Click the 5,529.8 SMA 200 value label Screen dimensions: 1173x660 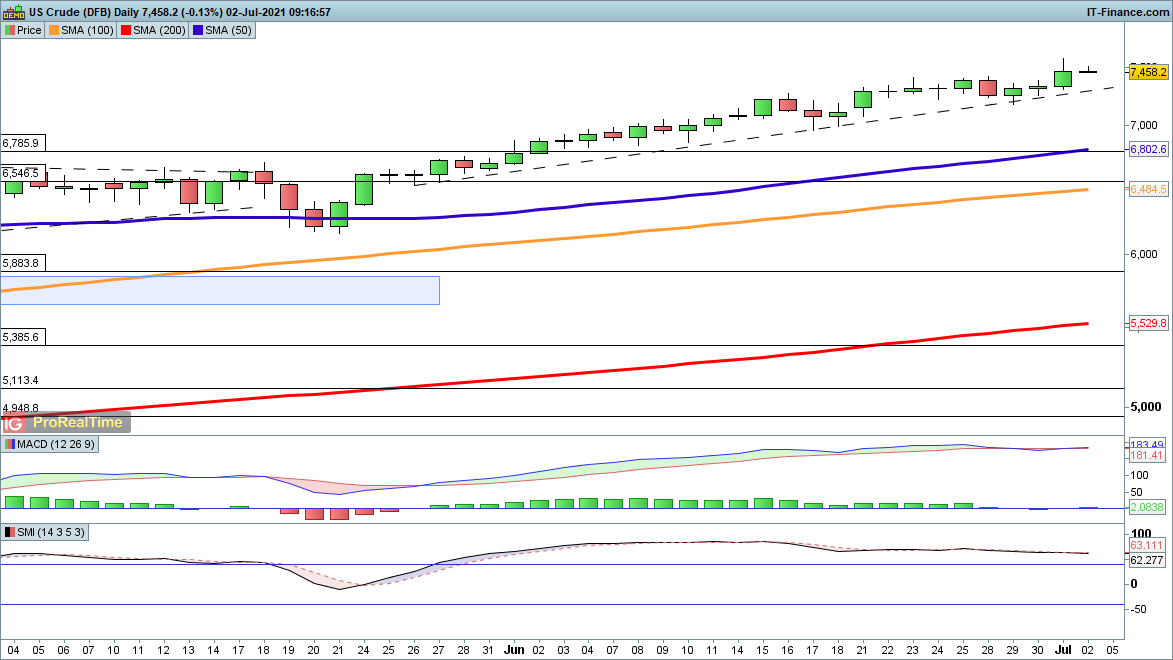coord(1148,324)
